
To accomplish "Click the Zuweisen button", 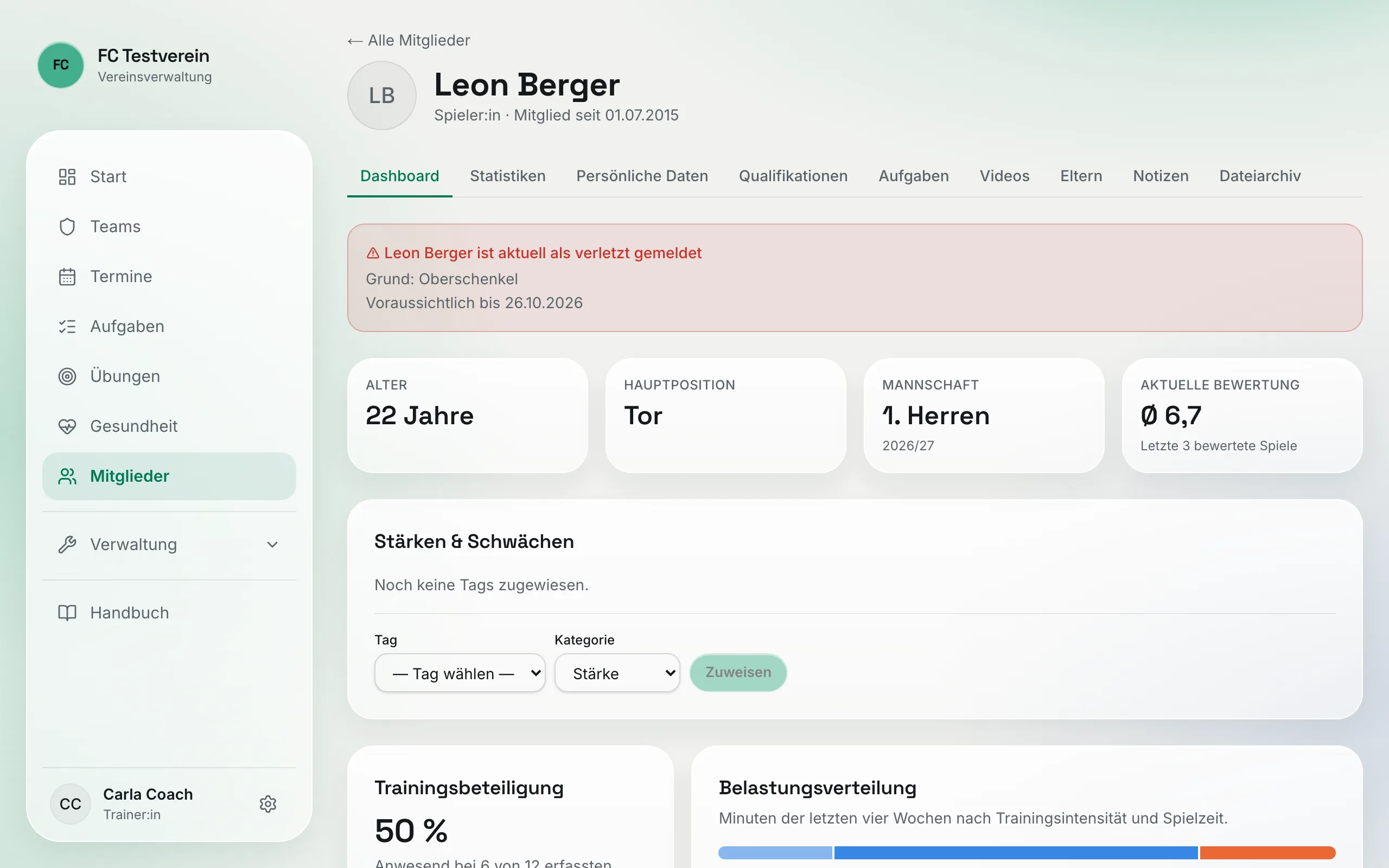I will pyautogui.click(x=738, y=672).
